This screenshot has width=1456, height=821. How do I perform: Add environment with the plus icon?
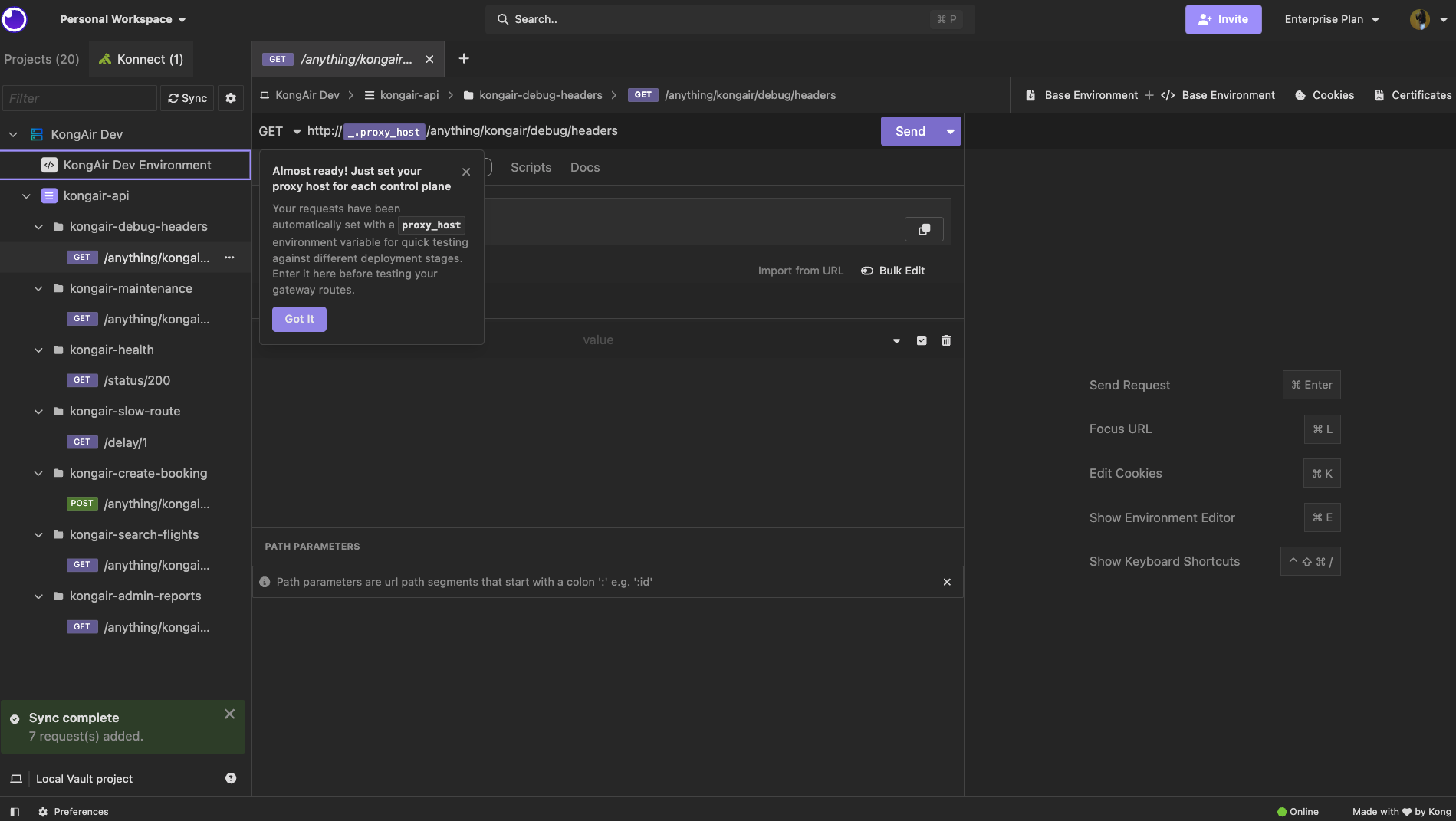pos(1149,95)
